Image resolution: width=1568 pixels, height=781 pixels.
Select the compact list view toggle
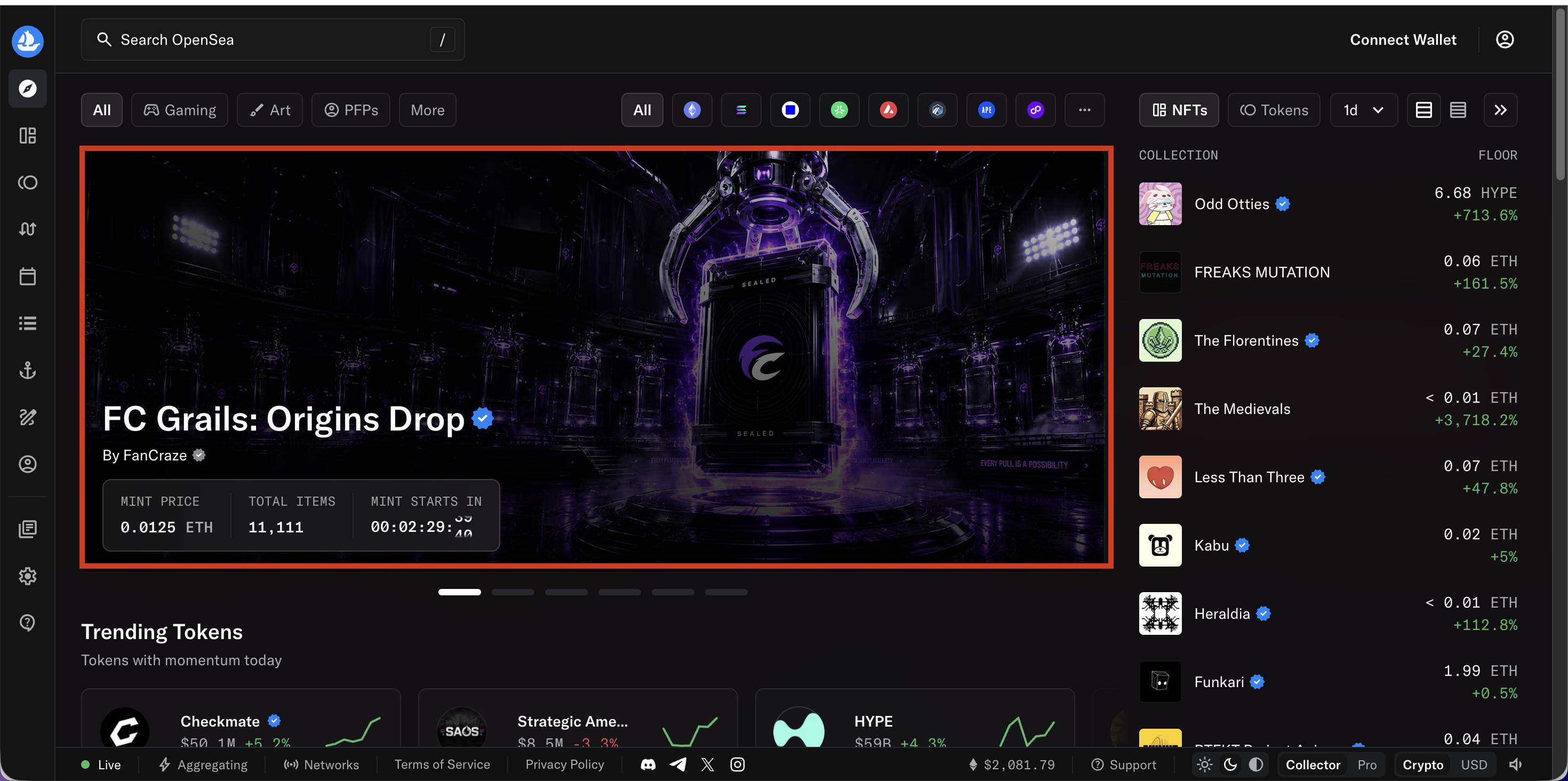(x=1457, y=109)
